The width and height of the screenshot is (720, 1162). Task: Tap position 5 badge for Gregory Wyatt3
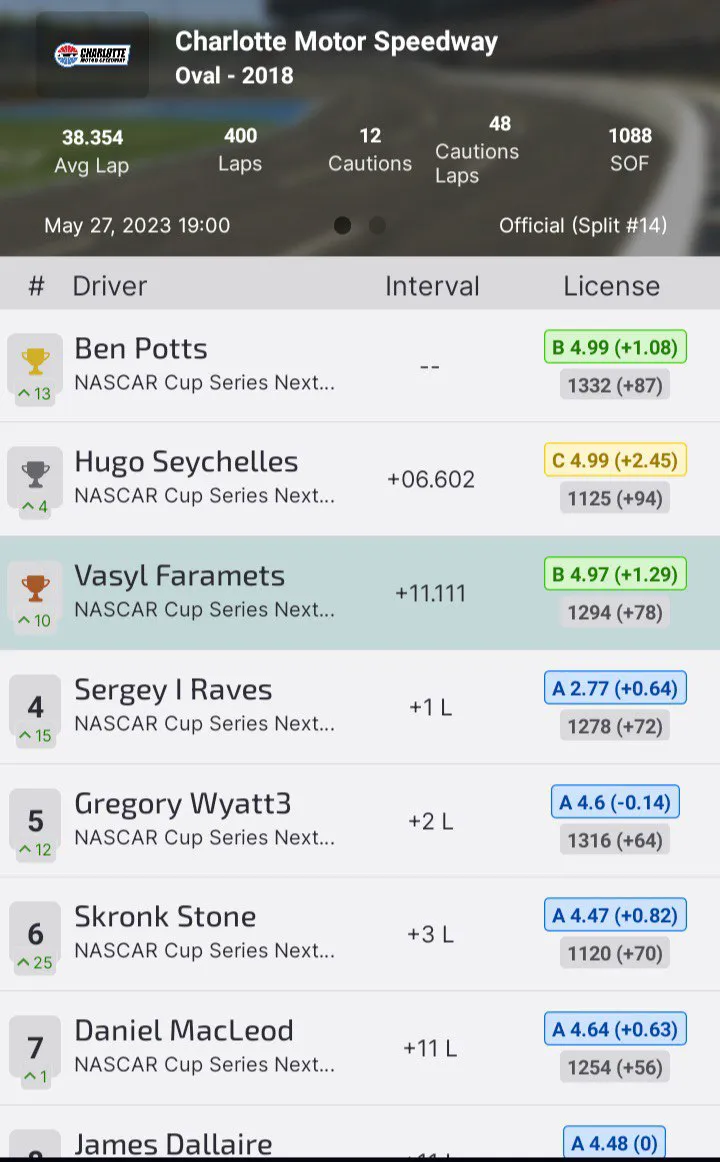35,822
